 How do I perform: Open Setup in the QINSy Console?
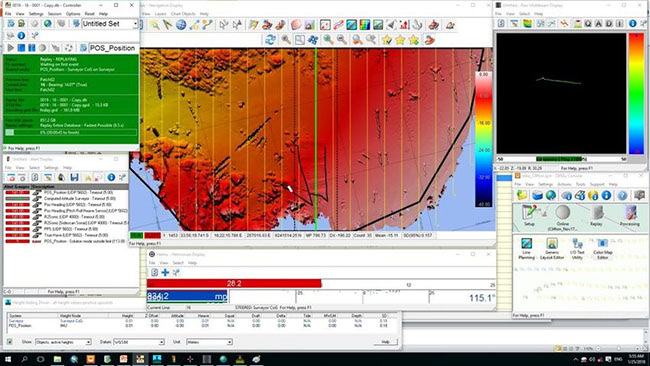(x=529, y=215)
